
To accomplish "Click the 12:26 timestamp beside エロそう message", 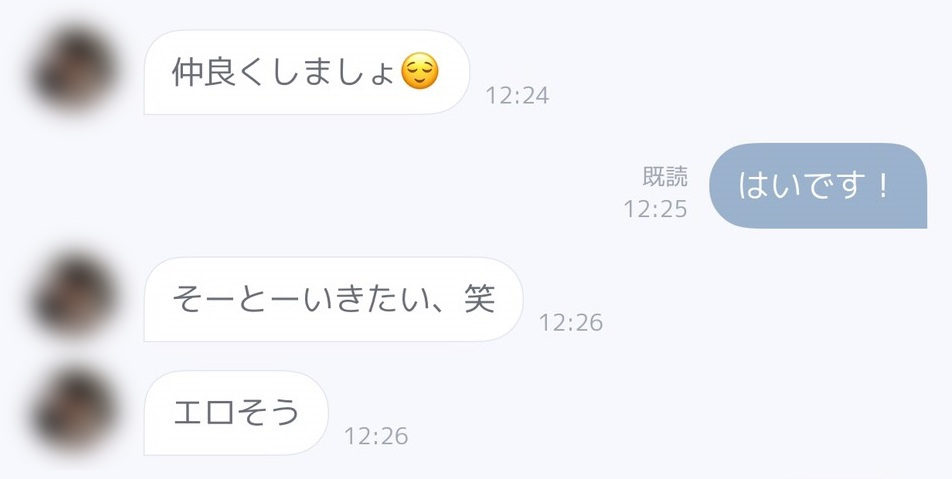I will [376, 436].
